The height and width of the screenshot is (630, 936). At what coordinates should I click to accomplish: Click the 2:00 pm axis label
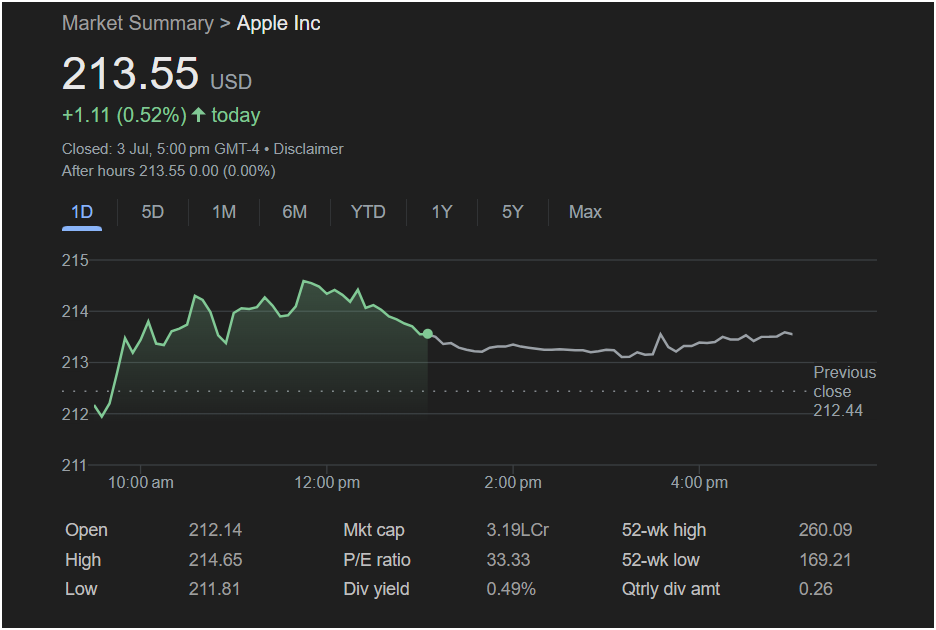(513, 483)
